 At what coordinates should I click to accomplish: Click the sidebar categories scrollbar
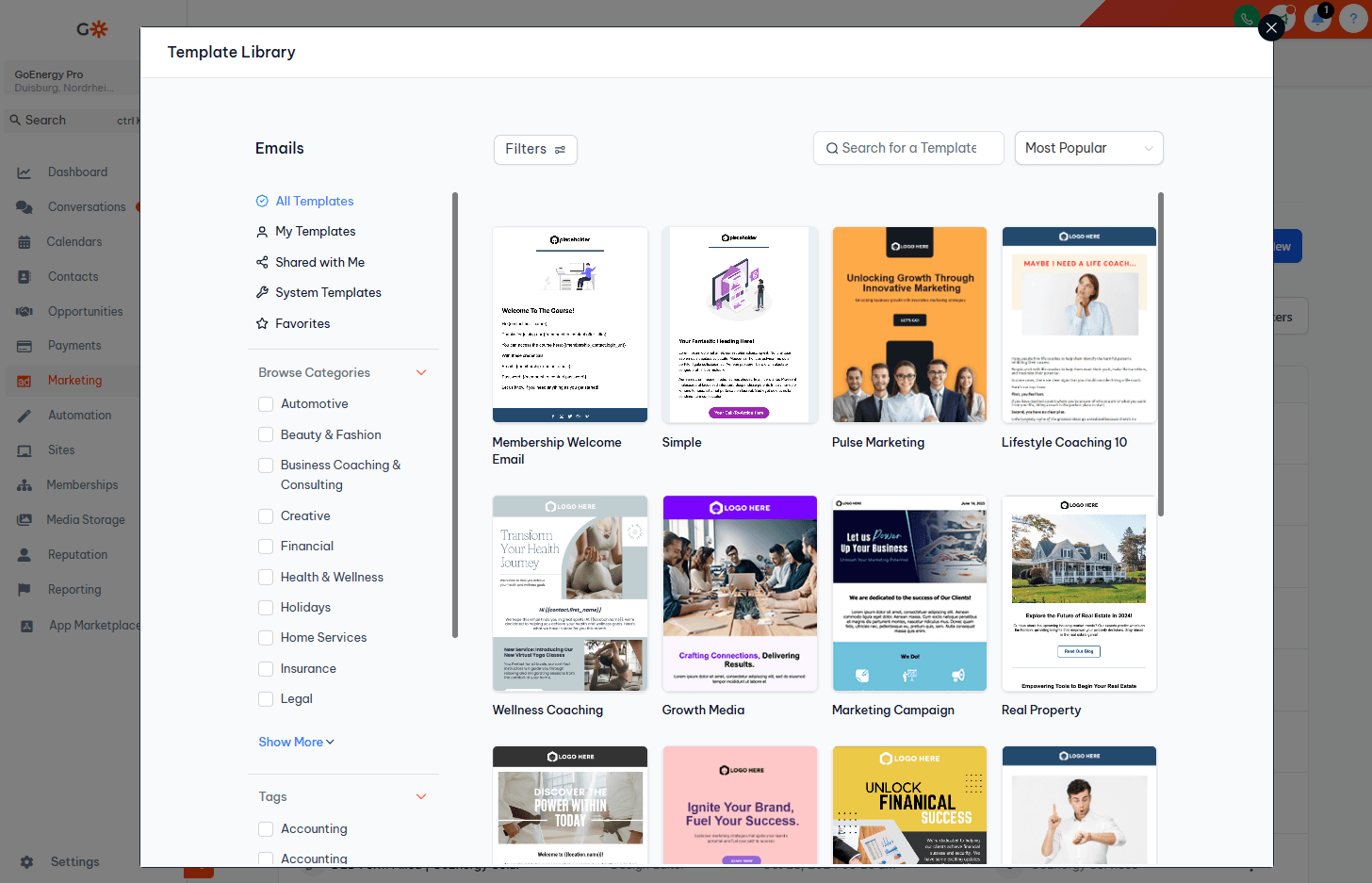pos(455,415)
